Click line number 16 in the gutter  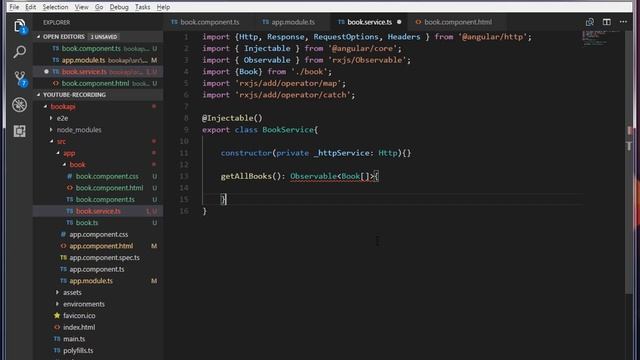click(184, 211)
